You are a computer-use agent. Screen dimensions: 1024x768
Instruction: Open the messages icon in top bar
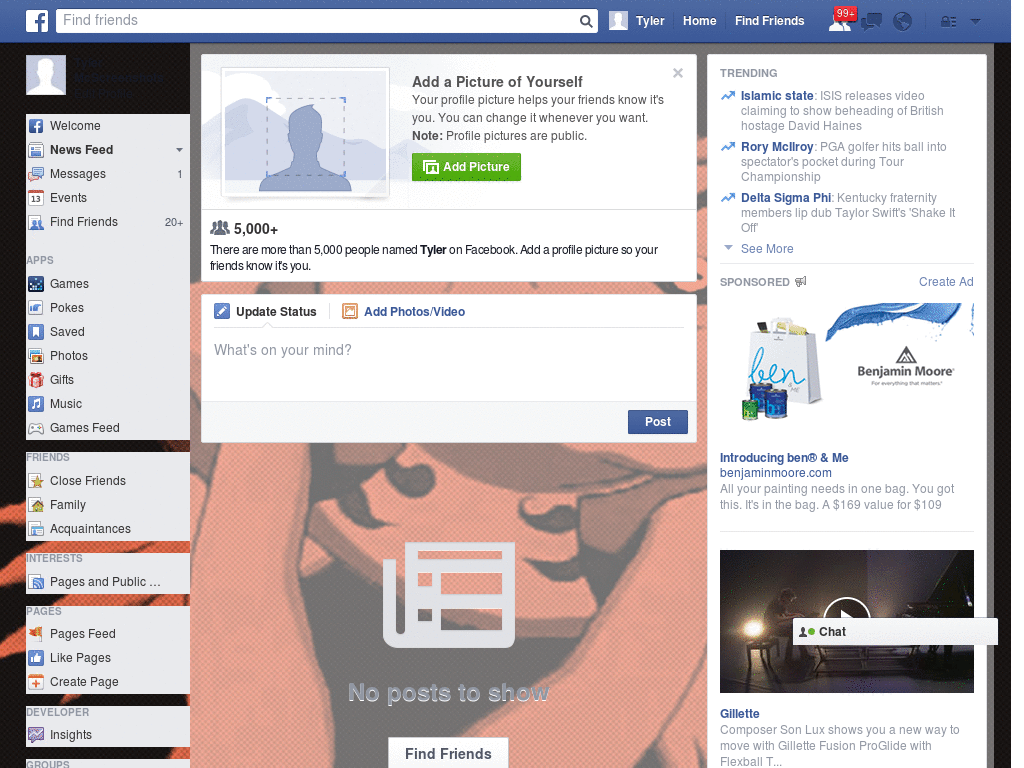pyautogui.click(x=871, y=22)
